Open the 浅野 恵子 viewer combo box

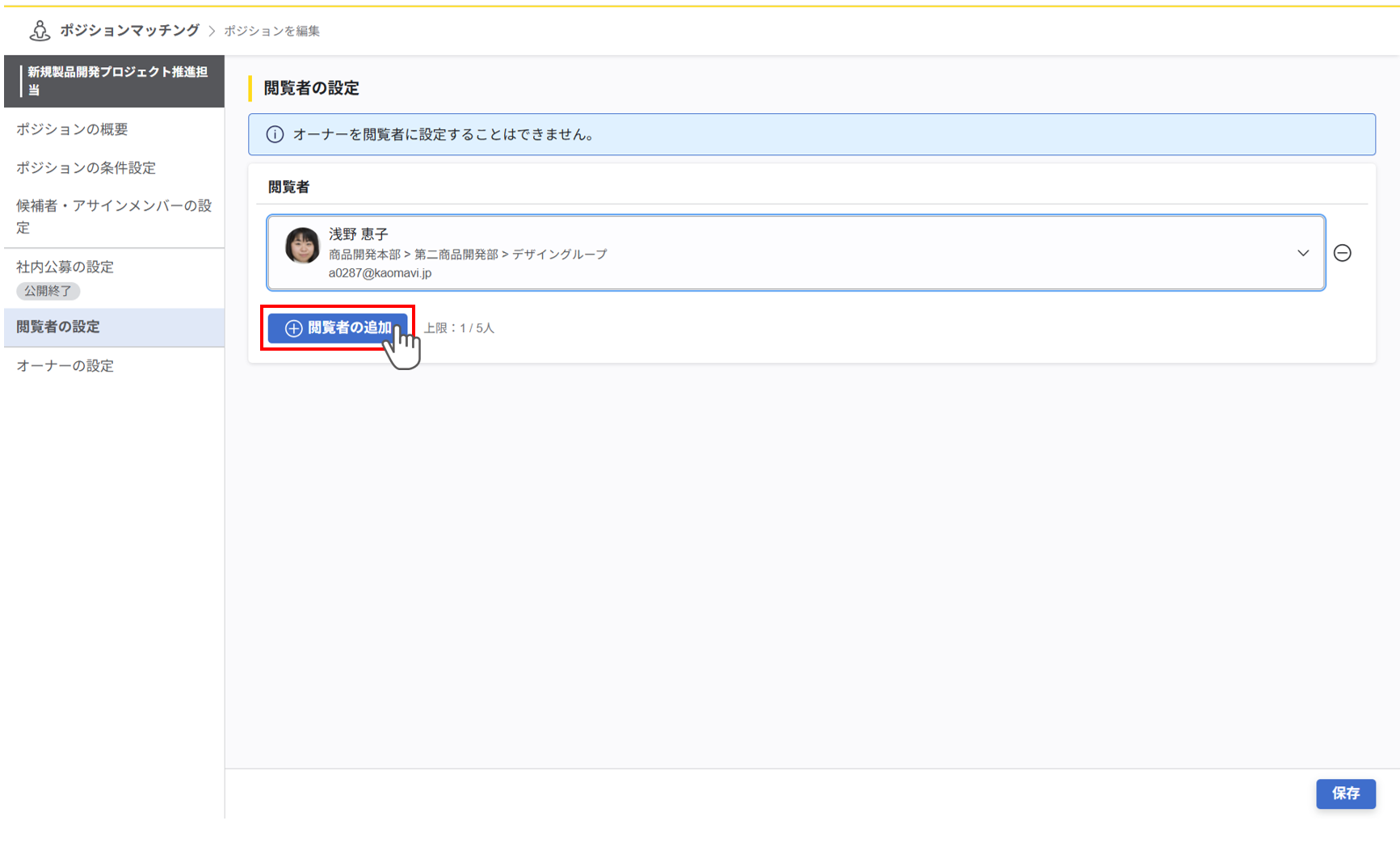click(795, 253)
